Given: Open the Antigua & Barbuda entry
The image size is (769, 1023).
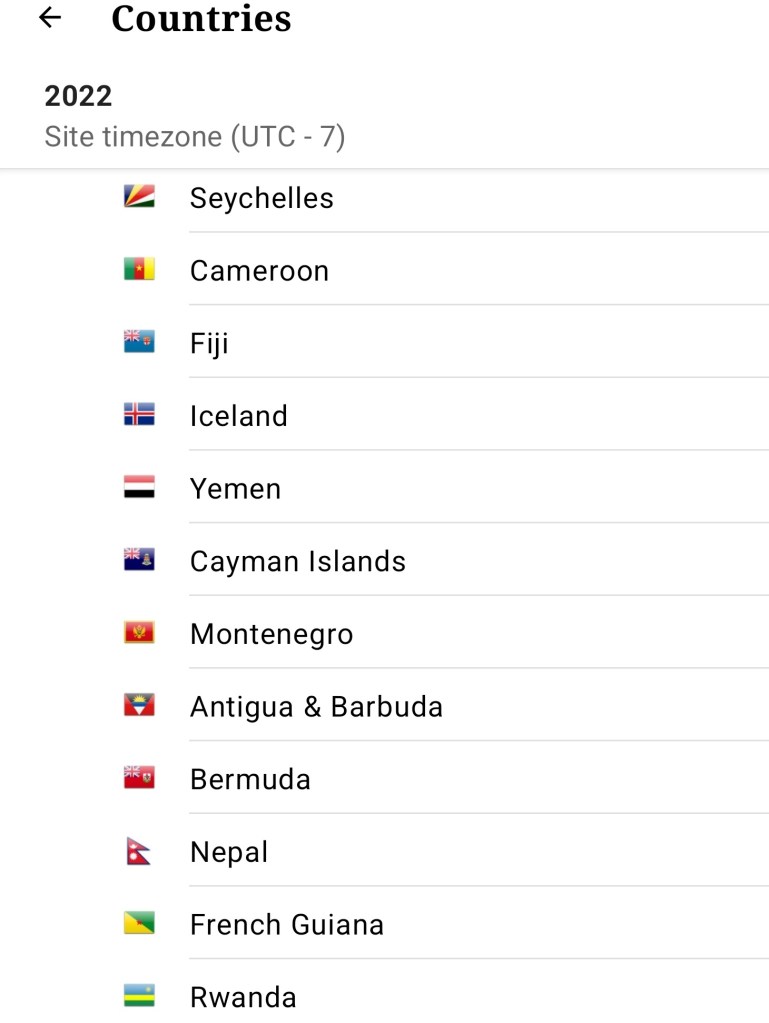Looking at the screenshot, I should tap(316, 707).
